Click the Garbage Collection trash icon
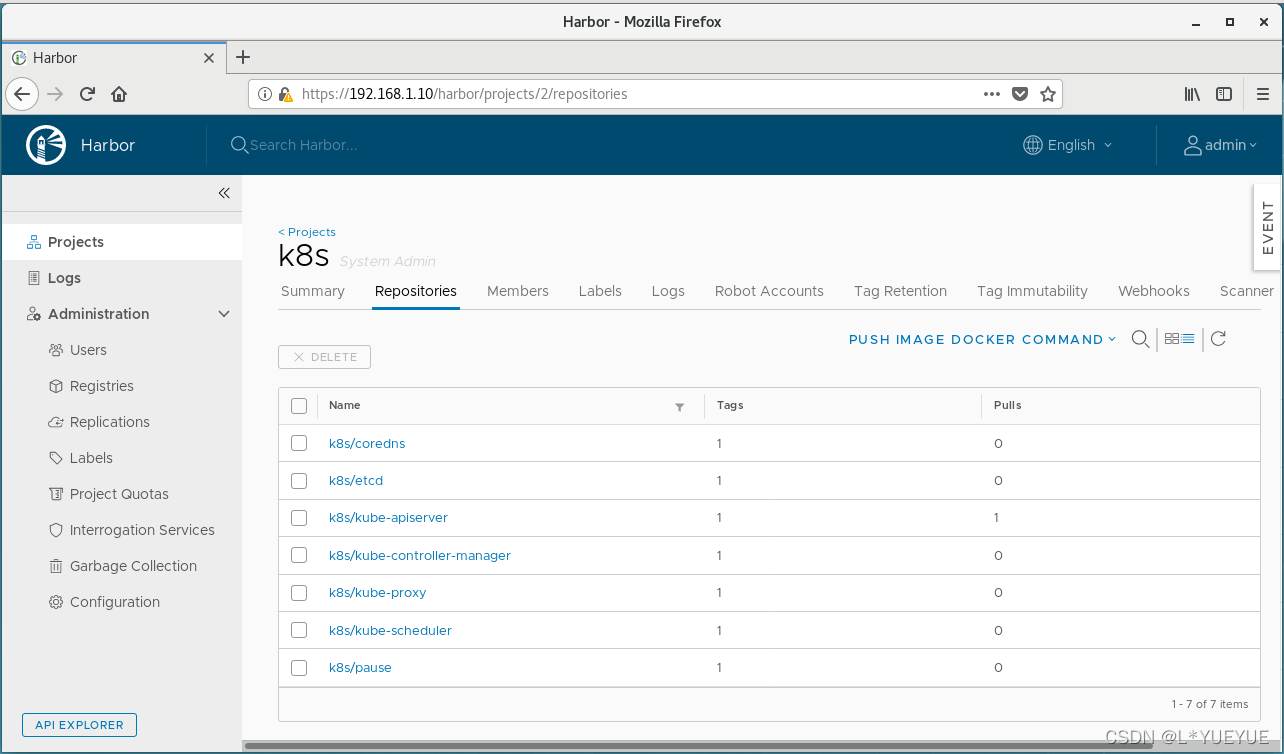 (x=56, y=566)
